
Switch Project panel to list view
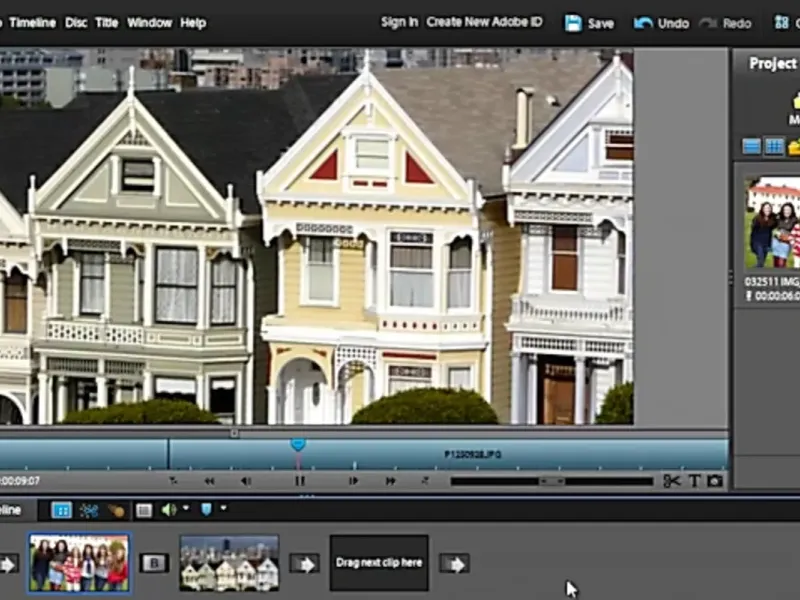752,147
